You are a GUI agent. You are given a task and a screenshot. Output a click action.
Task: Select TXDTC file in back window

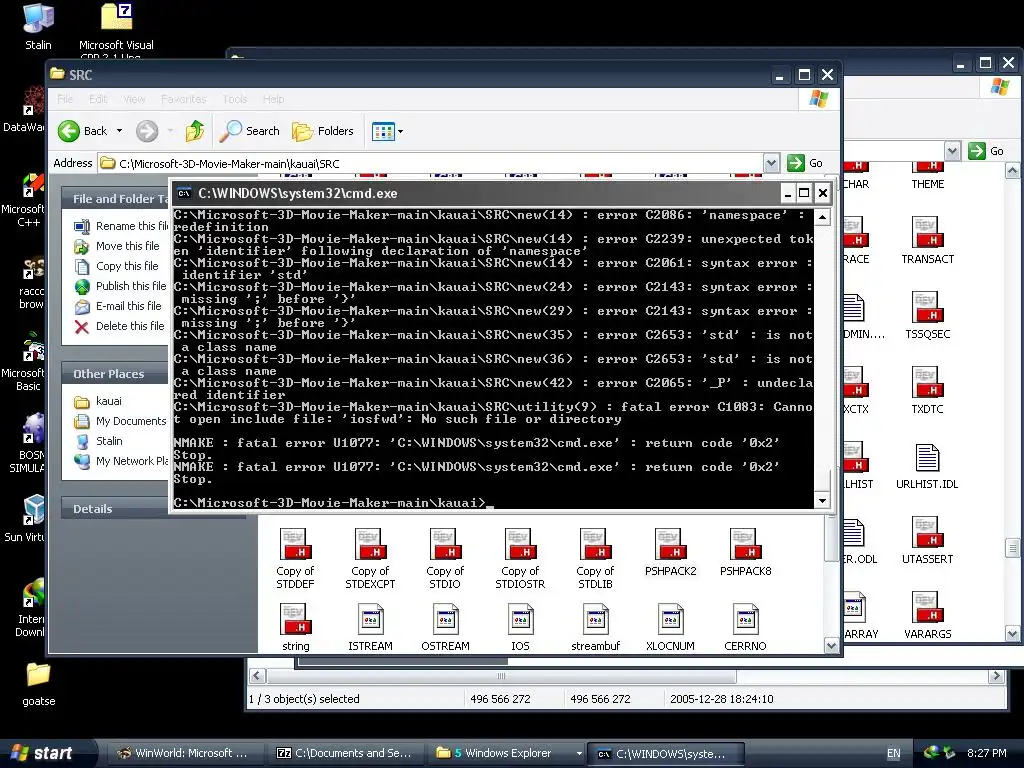(927, 391)
